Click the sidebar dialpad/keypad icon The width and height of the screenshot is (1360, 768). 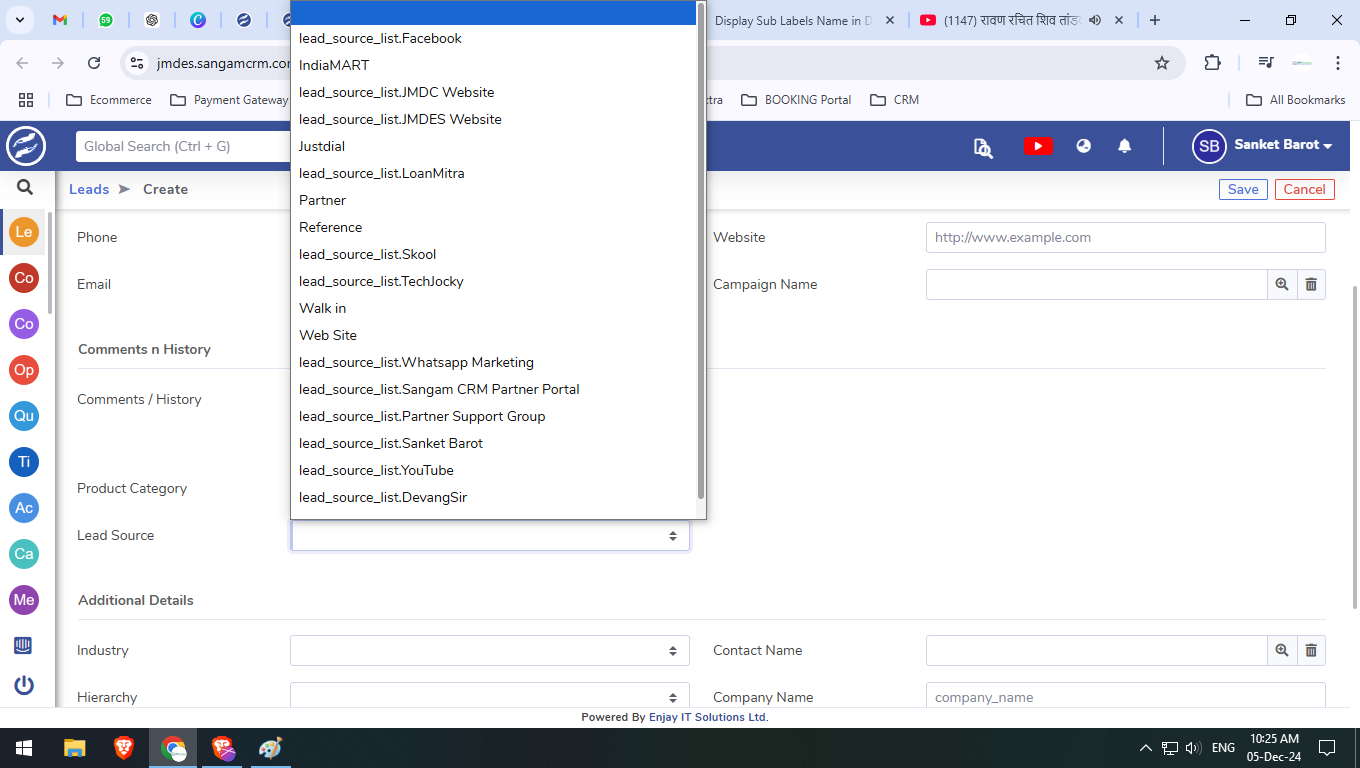24,645
